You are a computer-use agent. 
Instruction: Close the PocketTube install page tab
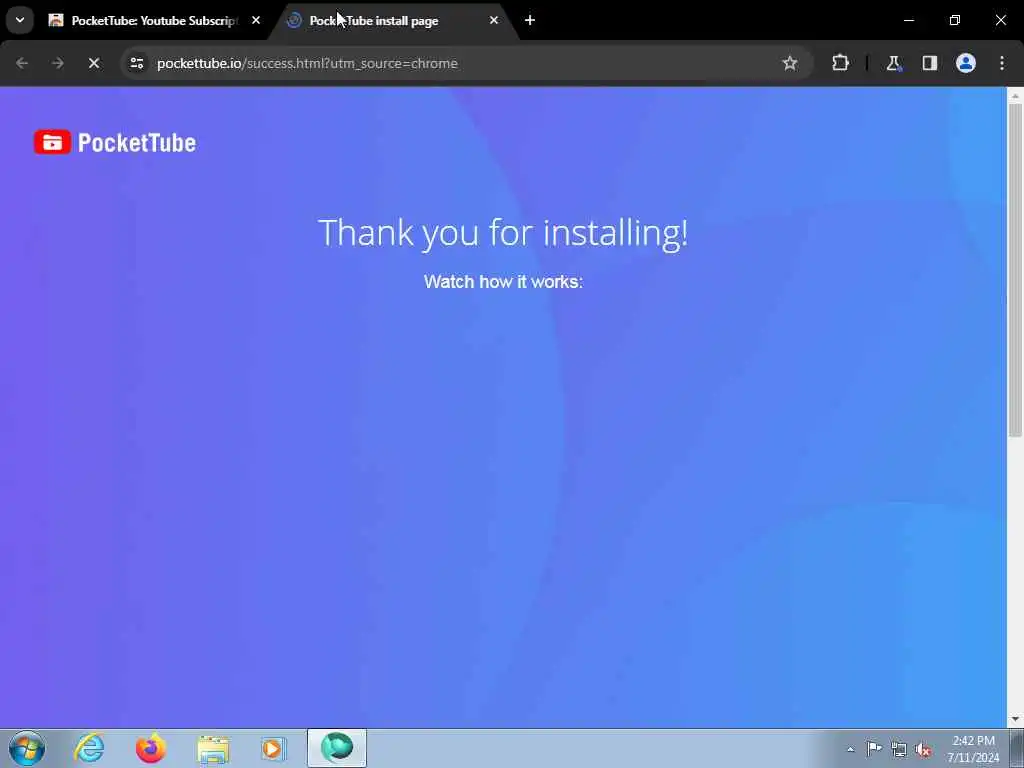494,20
